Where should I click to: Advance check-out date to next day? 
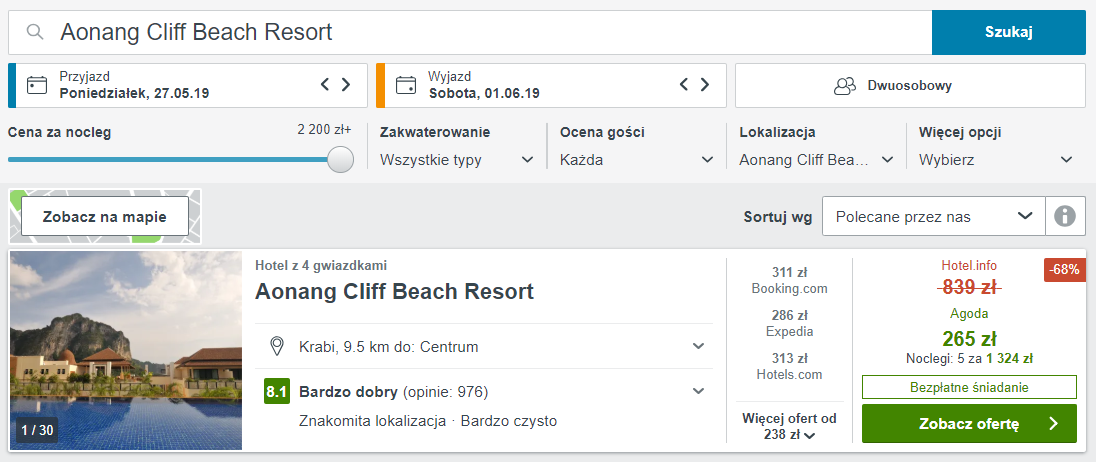[705, 85]
